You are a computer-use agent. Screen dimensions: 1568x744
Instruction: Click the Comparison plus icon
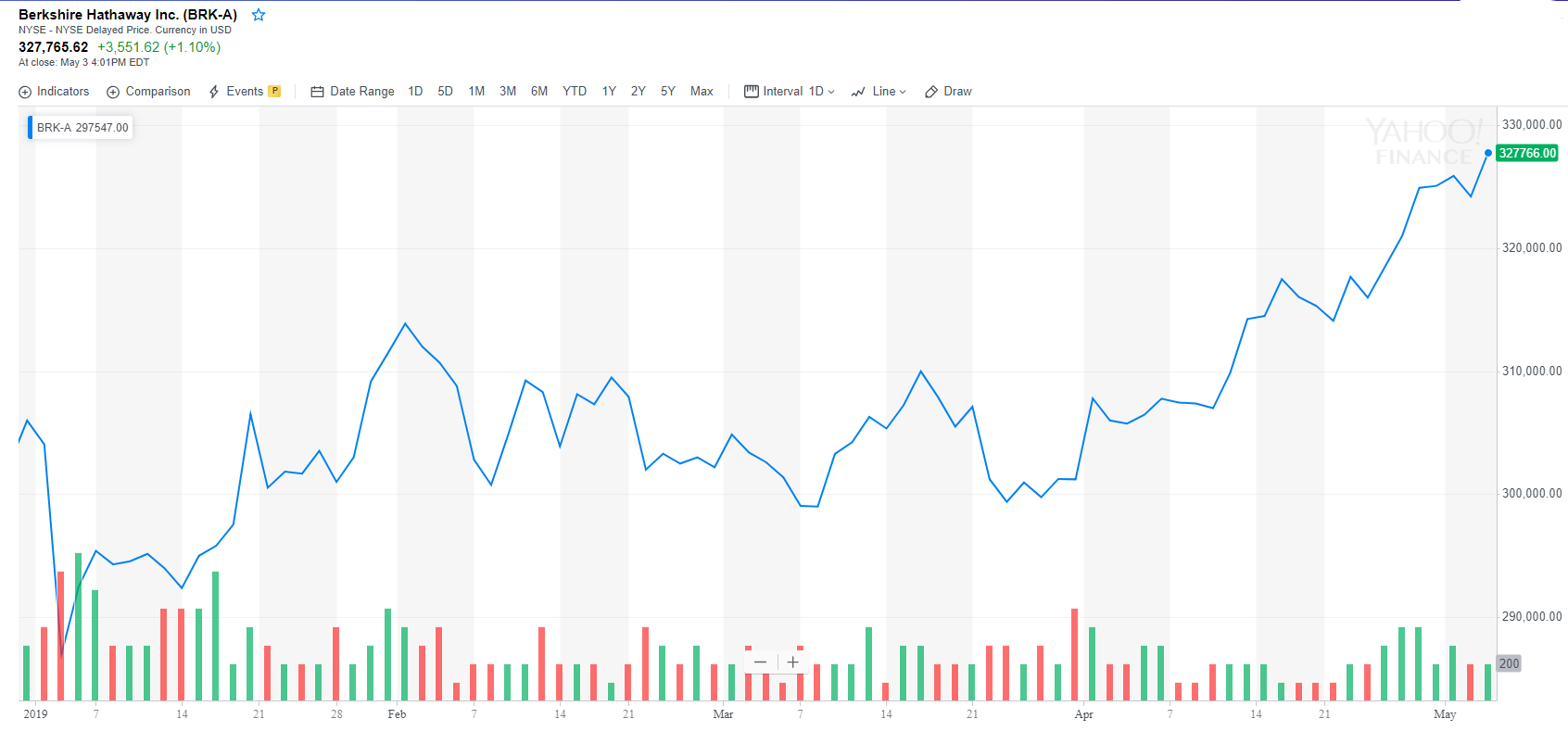pos(113,92)
